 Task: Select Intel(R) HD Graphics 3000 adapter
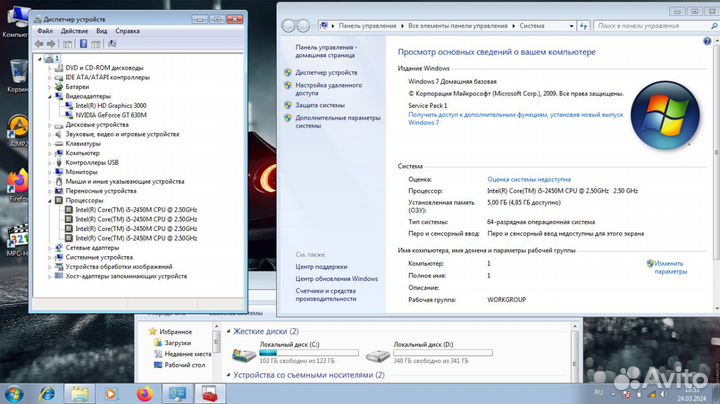(111, 106)
